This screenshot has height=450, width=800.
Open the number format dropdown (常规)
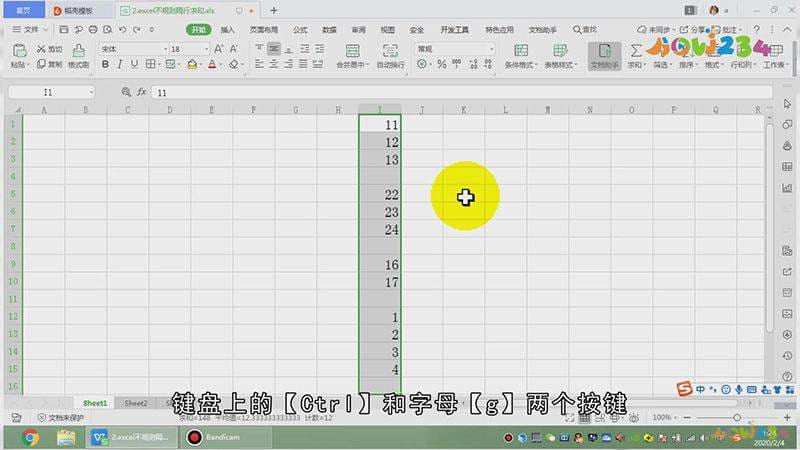pos(491,49)
